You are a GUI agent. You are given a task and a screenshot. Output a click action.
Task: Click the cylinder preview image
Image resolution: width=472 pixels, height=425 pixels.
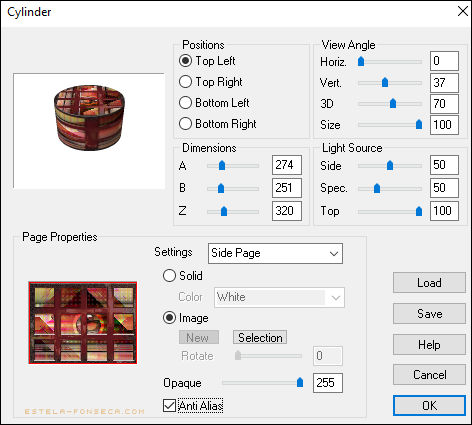pos(89,131)
